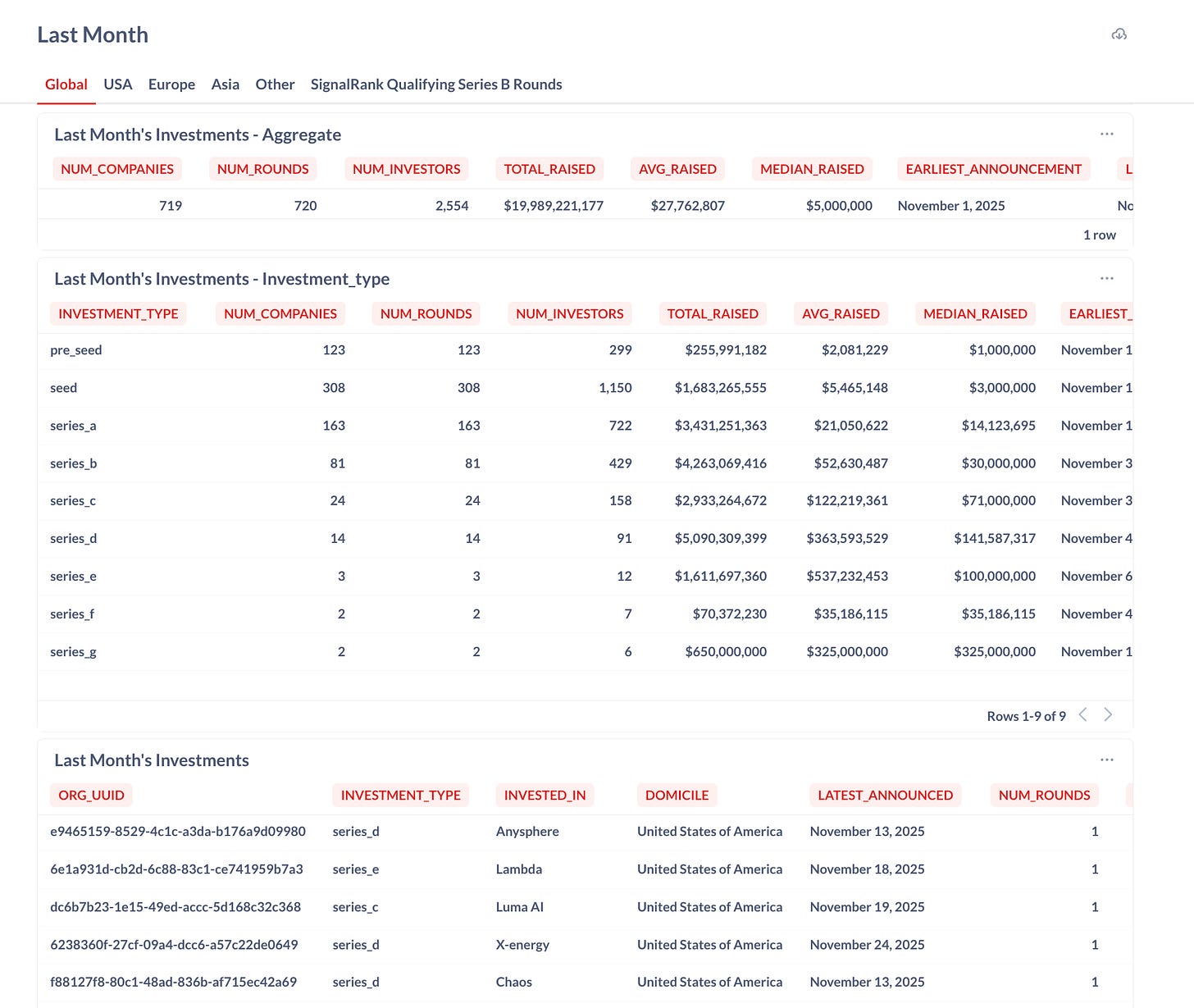Click the cloud download icon
1194x1008 pixels.
coord(1119,34)
